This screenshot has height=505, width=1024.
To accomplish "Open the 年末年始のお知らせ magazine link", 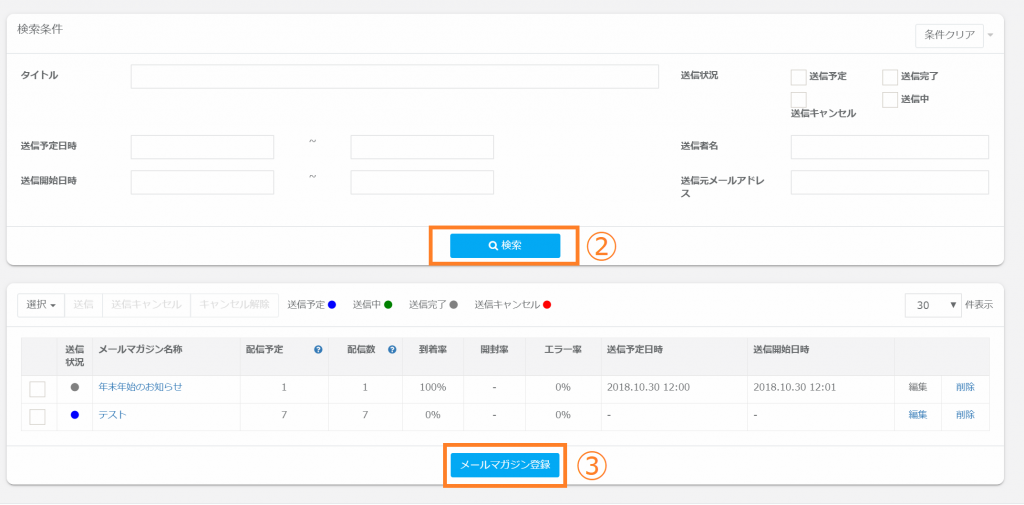I will tap(140, 387).
